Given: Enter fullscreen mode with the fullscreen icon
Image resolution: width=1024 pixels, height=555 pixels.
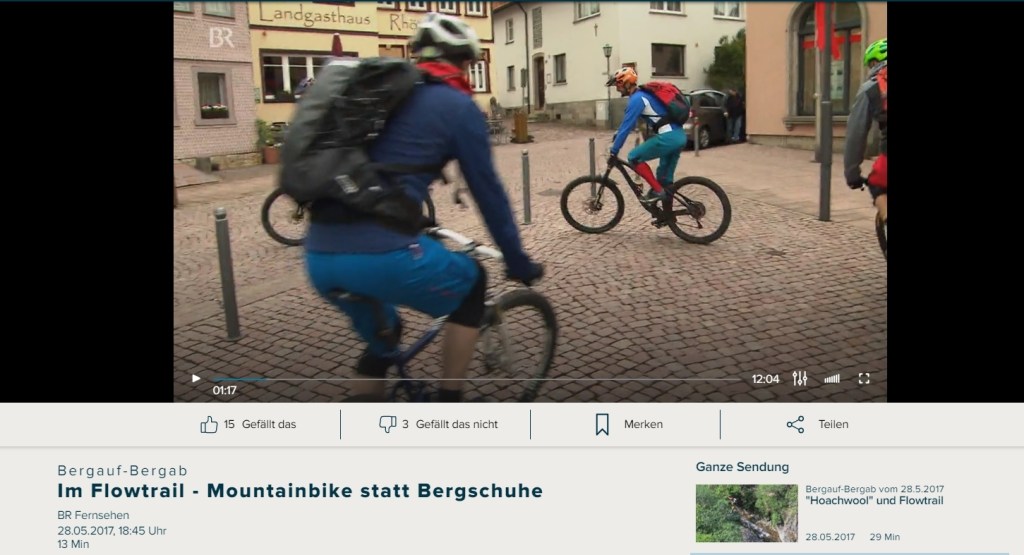Looking at the screenshot, I should 864,379.
